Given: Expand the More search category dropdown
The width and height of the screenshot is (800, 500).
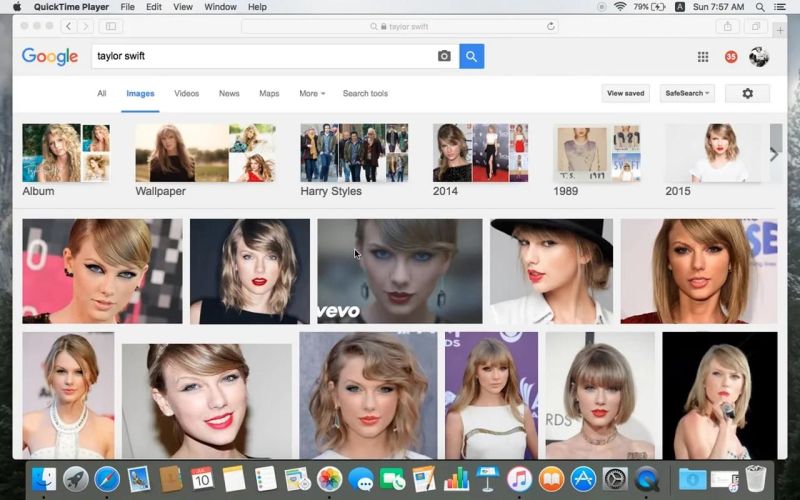Looking at the screenshot, I should [312, 93].
